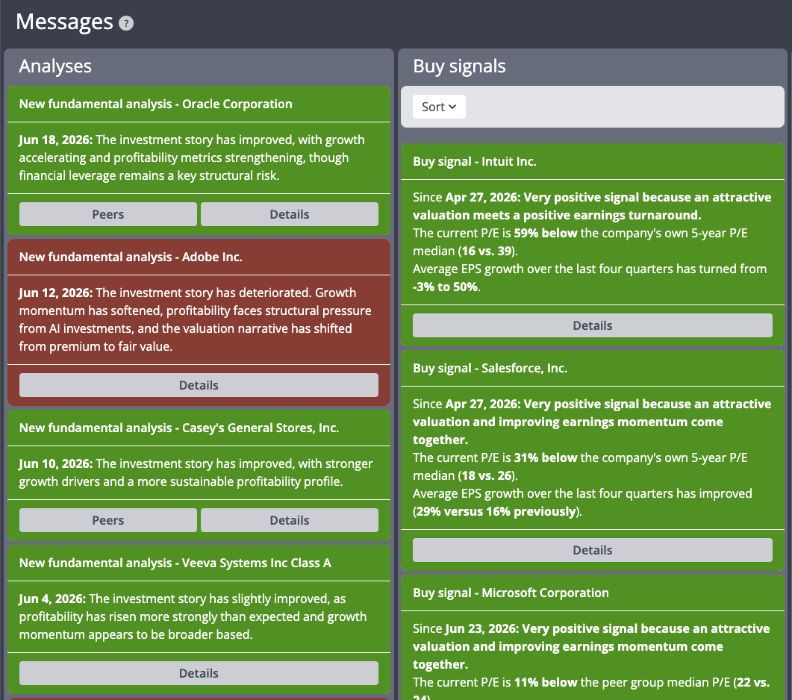792x700 pixels.
Task: Click '11% below' in Microsoft signal
Action: 546,682
